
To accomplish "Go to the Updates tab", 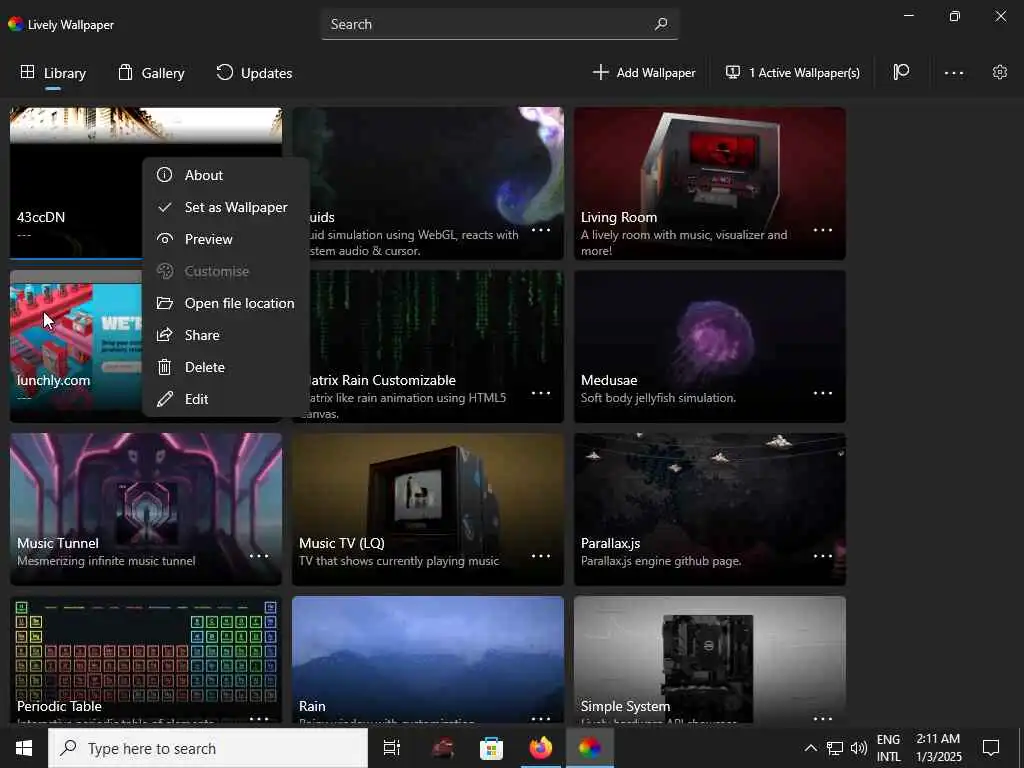I will tap(254, 73).
